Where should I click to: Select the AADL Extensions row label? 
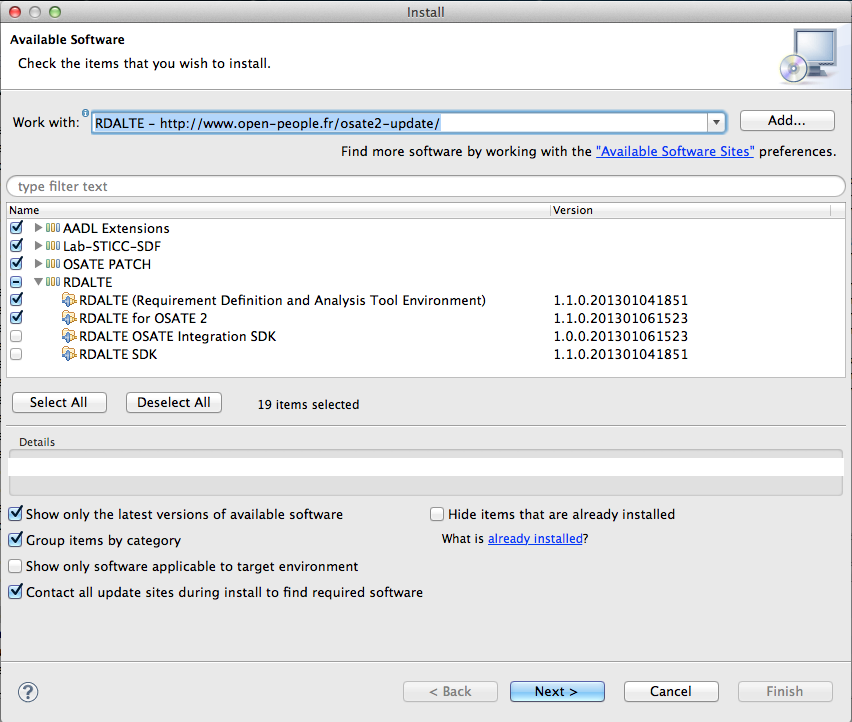(x=116, y=228)
